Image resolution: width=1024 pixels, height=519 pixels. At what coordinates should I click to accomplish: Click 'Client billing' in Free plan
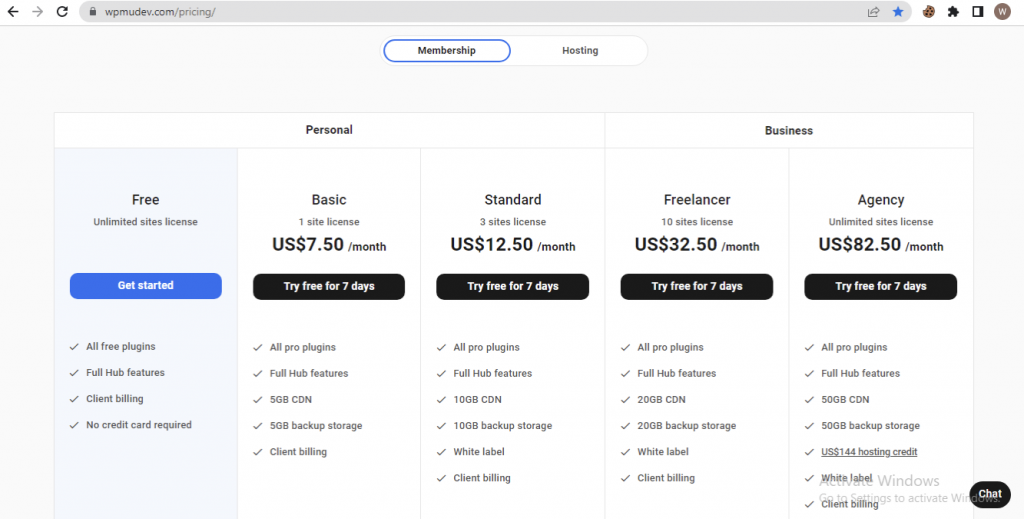click(114, 399)
